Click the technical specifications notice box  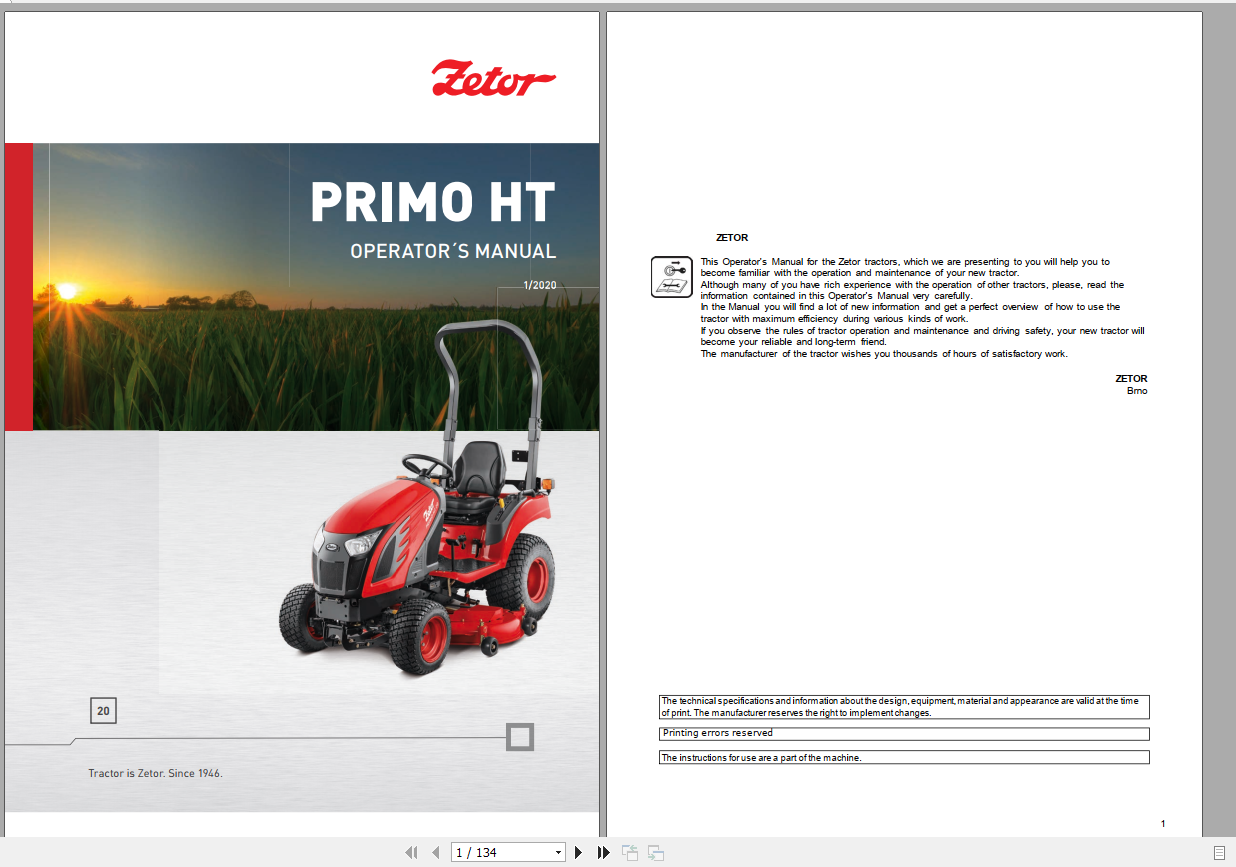[904, 707]
